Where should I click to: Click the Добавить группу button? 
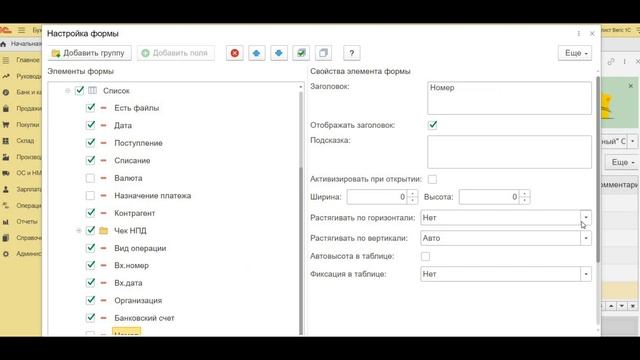[x=90, y=53]
